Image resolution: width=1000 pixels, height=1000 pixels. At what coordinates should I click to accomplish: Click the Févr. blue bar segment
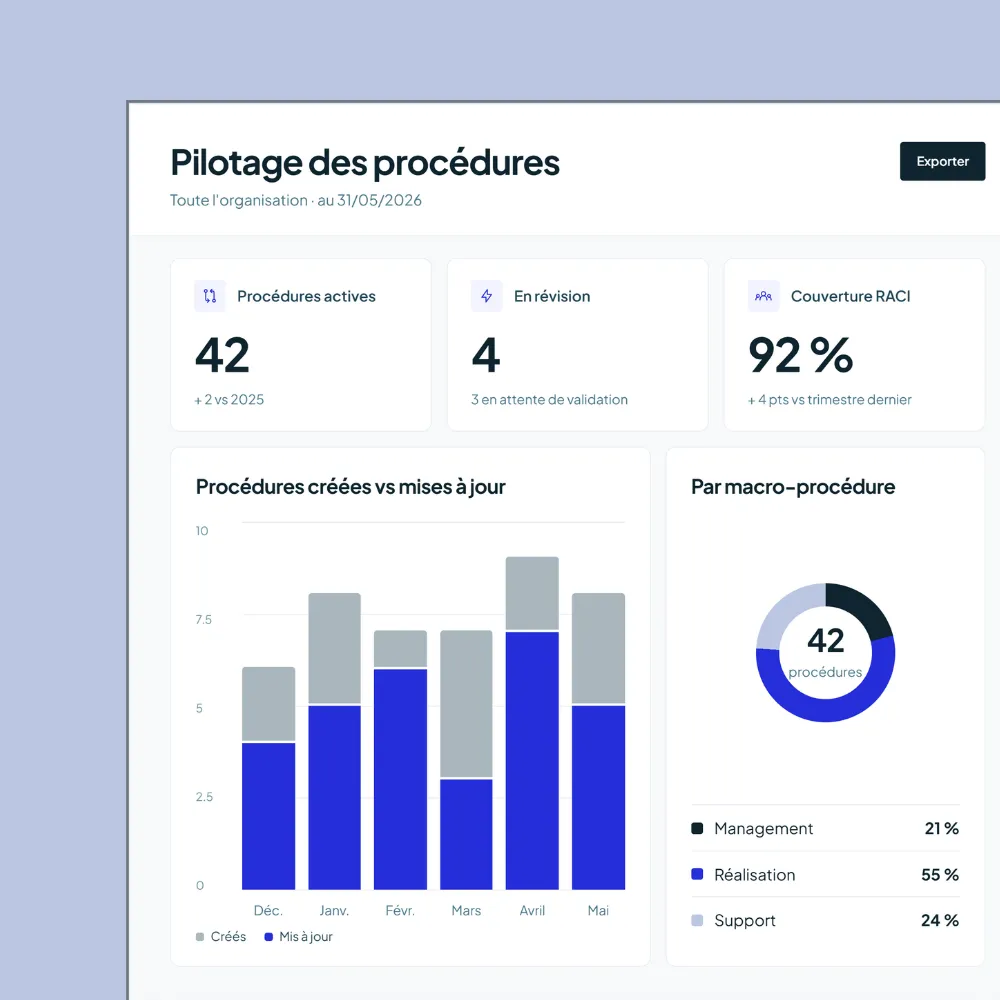click(x=400, y=779)
